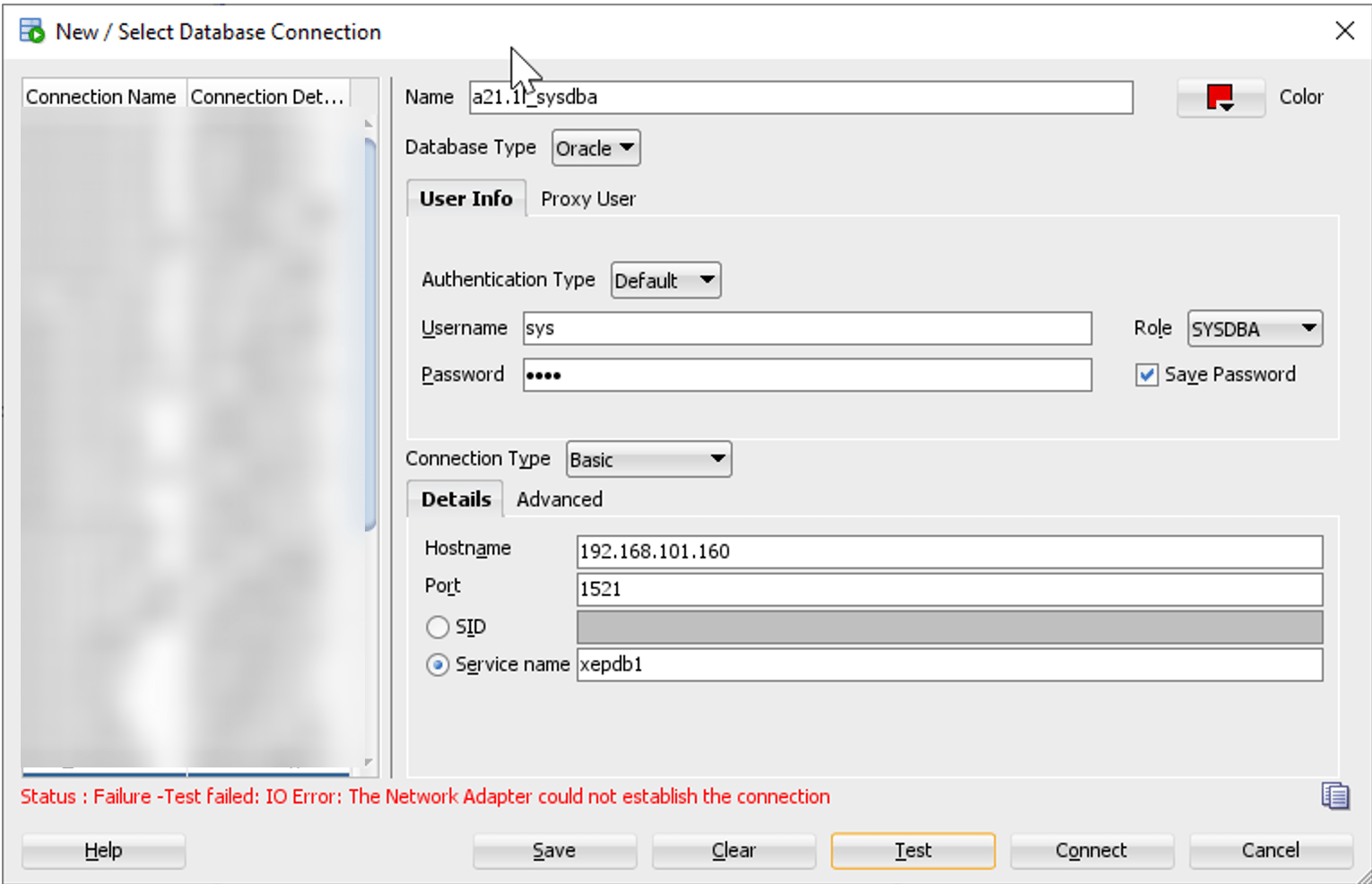Open the Help dialog

point(101,850)
